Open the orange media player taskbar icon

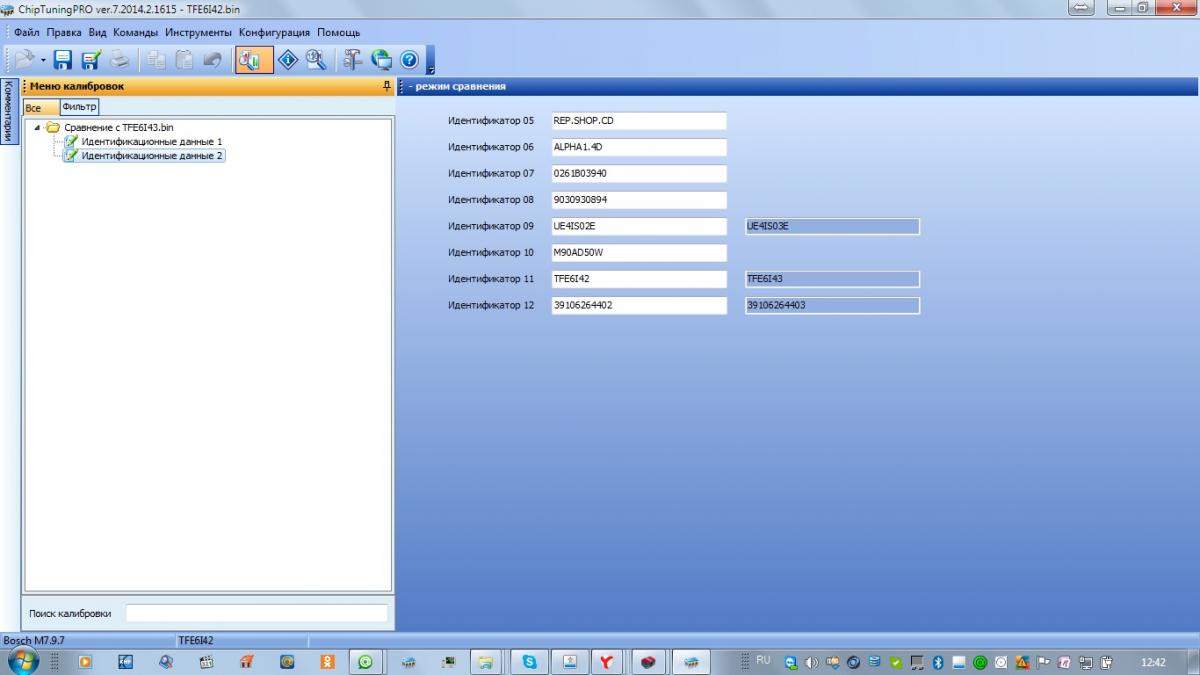point(85,662)
